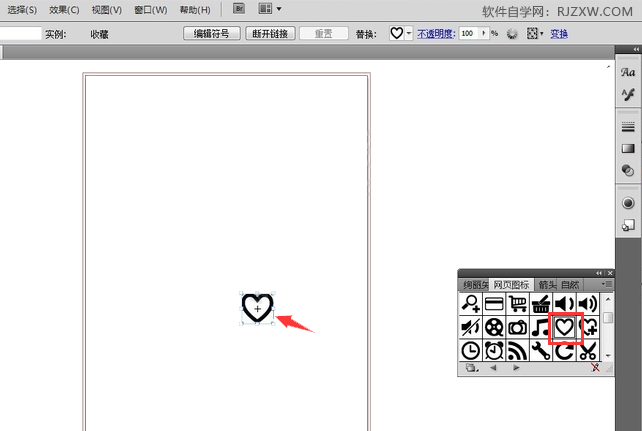The height and width of the screenshot is (431, 642).
Task: Click the opacity 100 value field
Action: pyautogui.click(x=469, y=34)
